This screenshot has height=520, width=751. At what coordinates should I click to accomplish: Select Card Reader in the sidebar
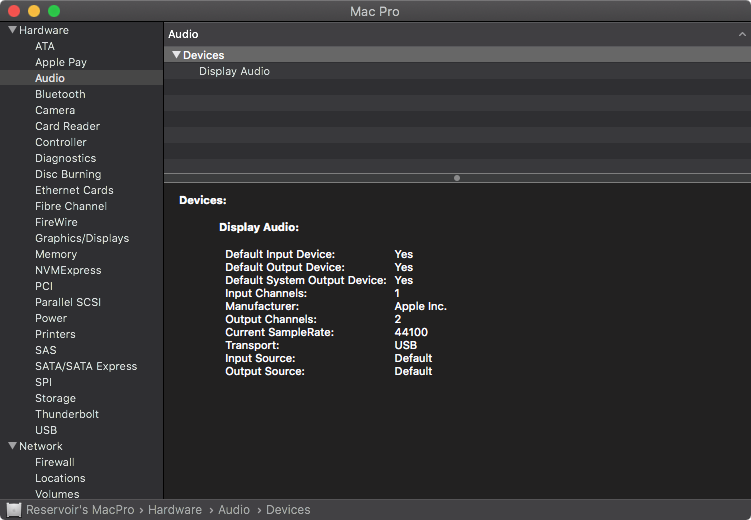coord(68,126)
